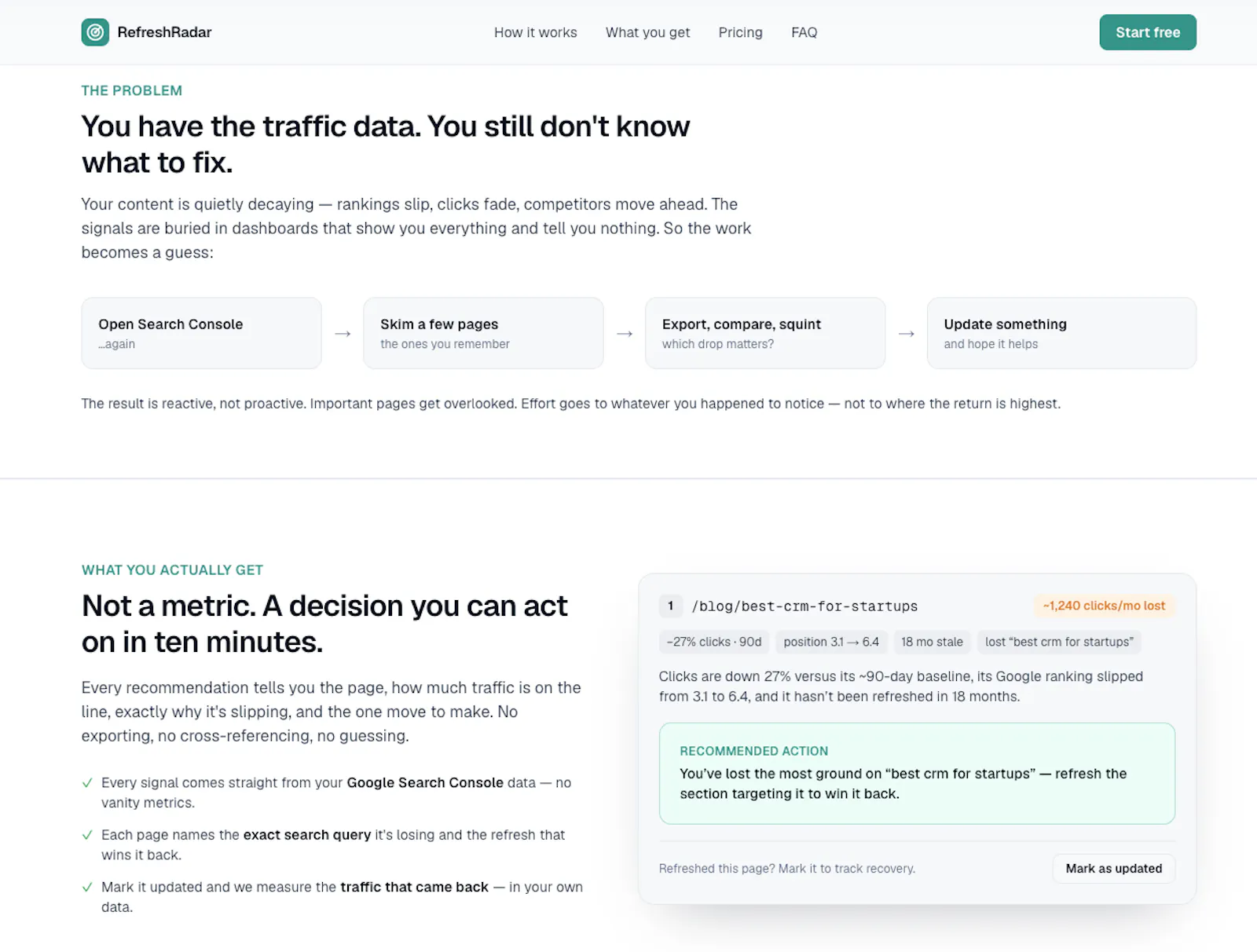Click the bold Google Search Console text

(x=425, y=782)
